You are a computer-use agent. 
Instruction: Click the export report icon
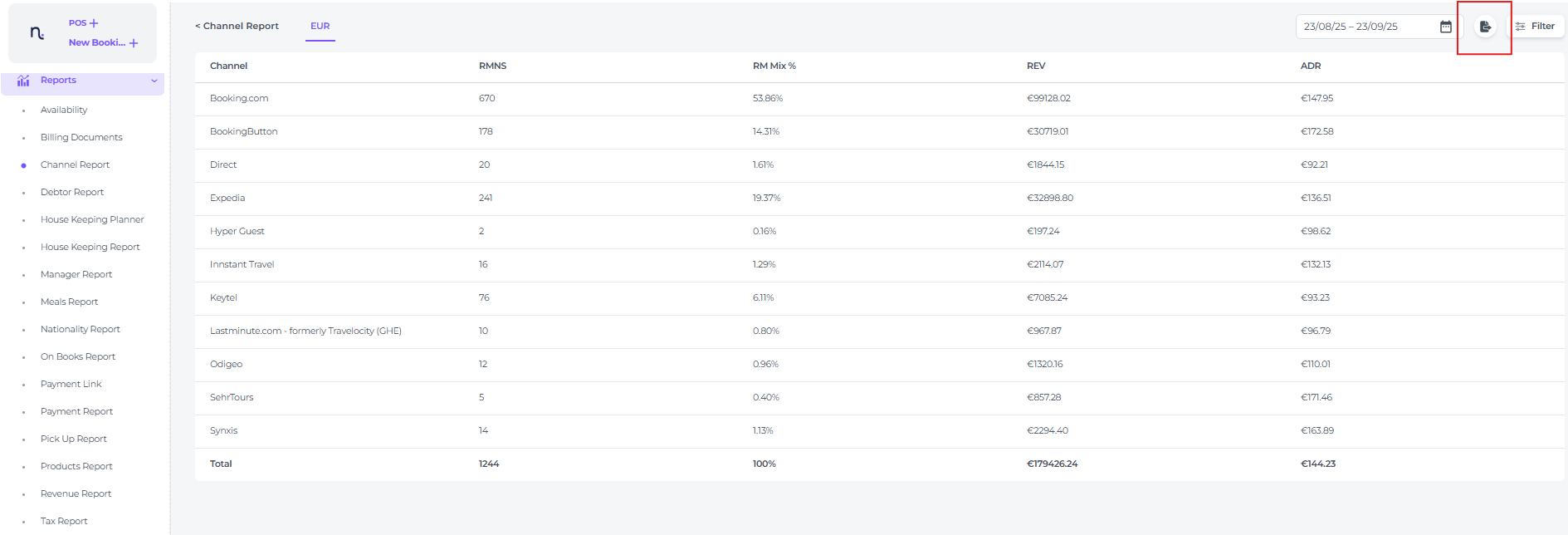[1485, 27]
